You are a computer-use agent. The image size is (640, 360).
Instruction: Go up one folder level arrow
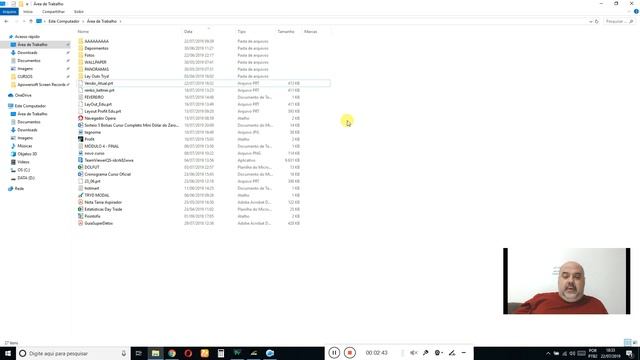[x=31, y=21]
